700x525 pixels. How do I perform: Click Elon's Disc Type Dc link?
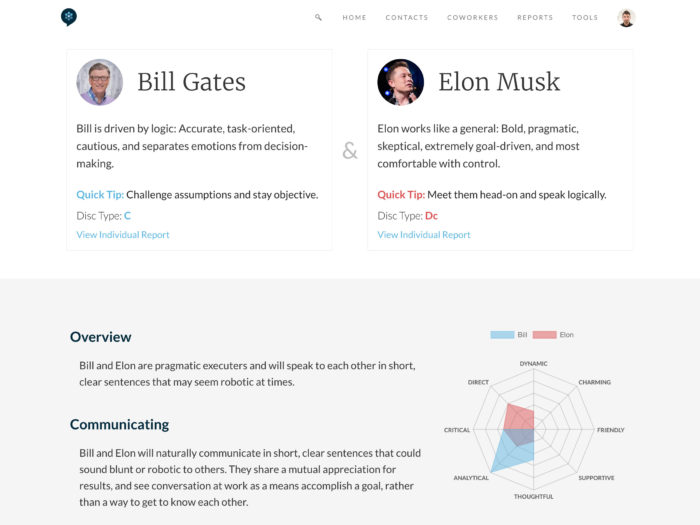point(431,216)
